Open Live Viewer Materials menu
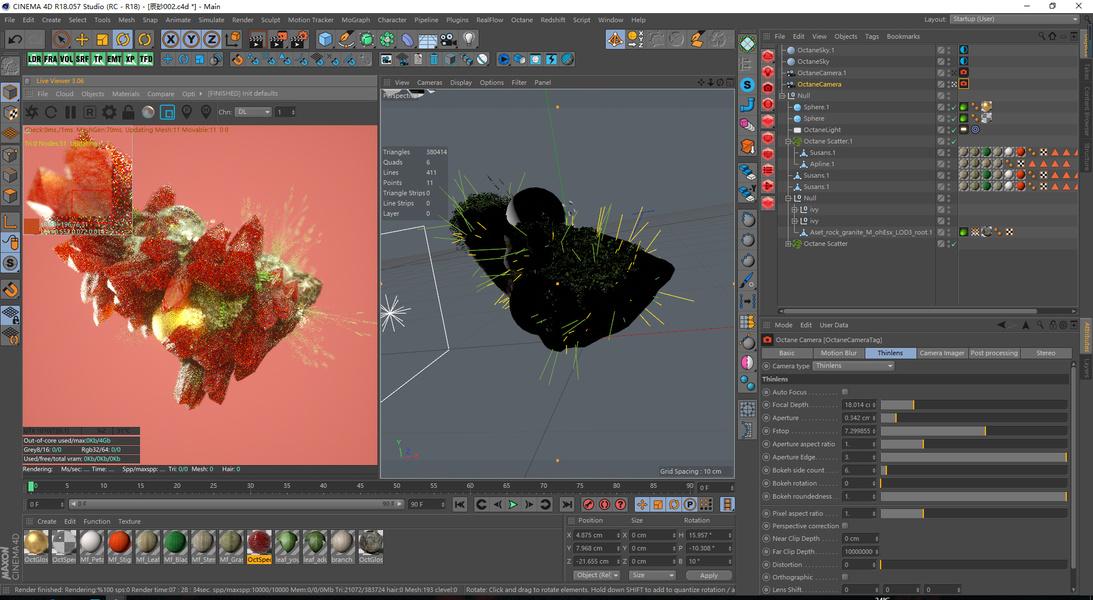1093x600 pixels. (125, 93)
